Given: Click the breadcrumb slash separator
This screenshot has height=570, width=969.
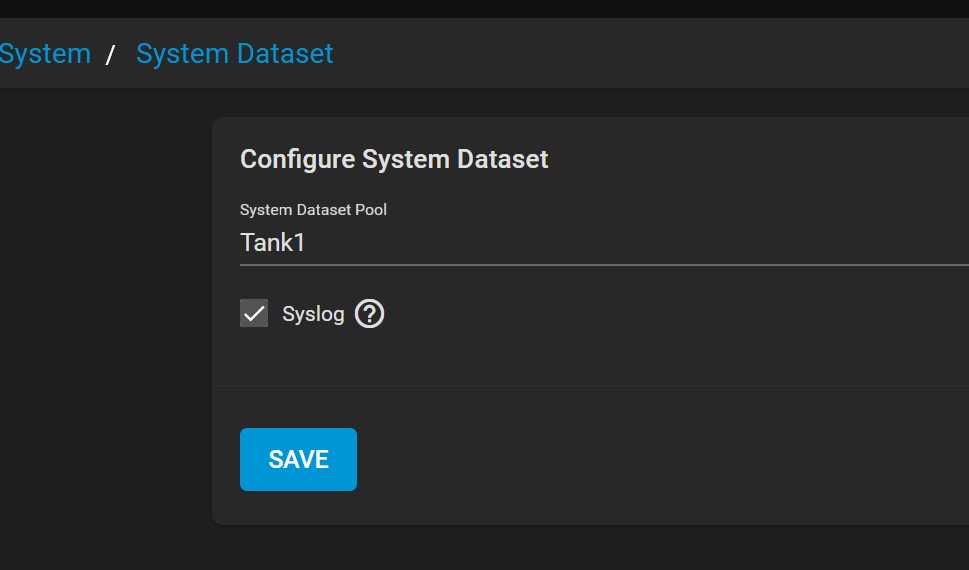Looking at the screenshot, I should click(x=111, y=54).
